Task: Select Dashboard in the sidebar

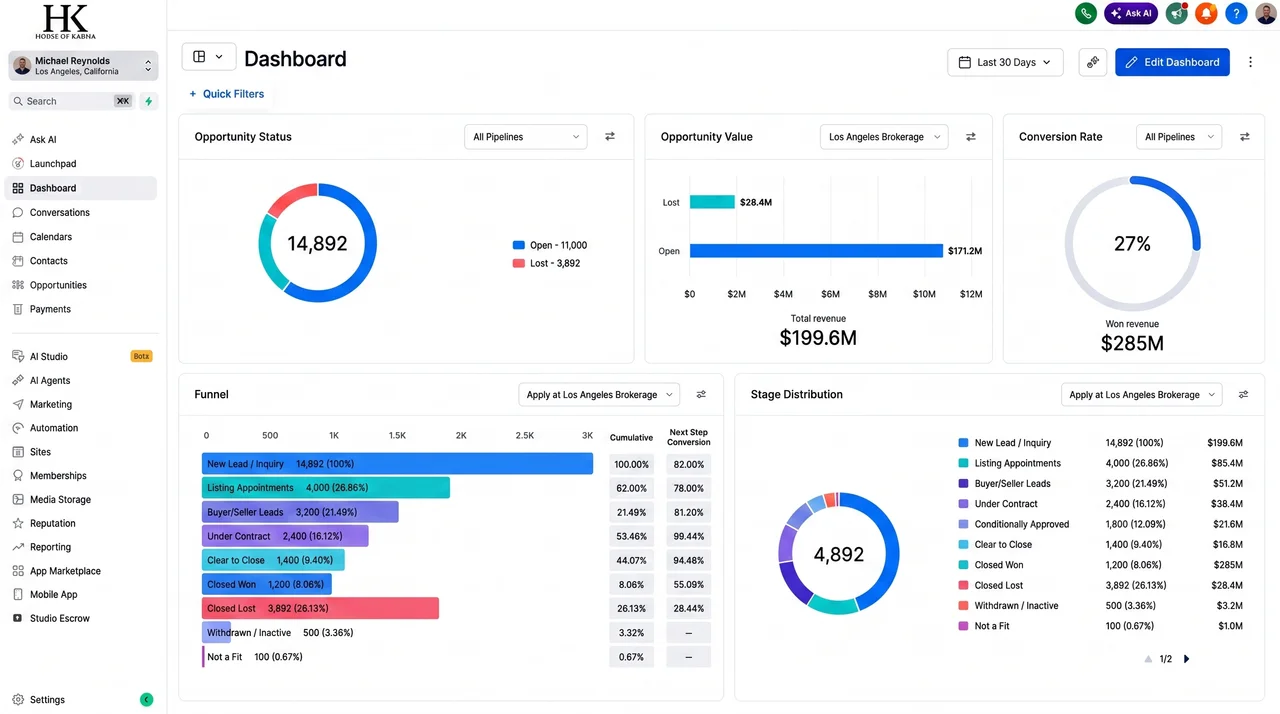Action: [81, 188]
